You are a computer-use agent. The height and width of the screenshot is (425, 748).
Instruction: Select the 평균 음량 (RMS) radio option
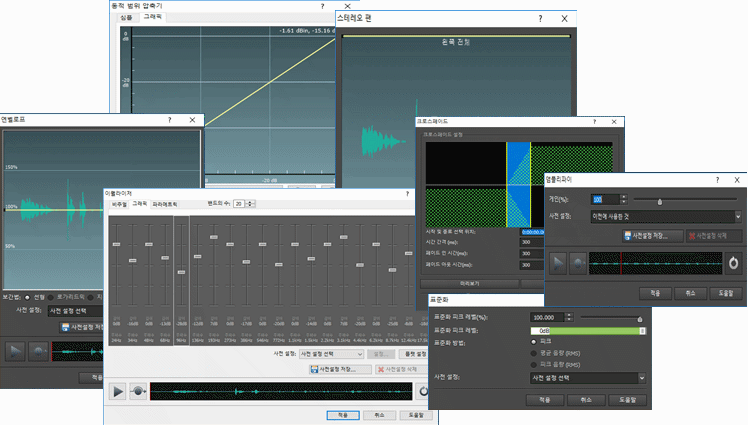(534, 353)
